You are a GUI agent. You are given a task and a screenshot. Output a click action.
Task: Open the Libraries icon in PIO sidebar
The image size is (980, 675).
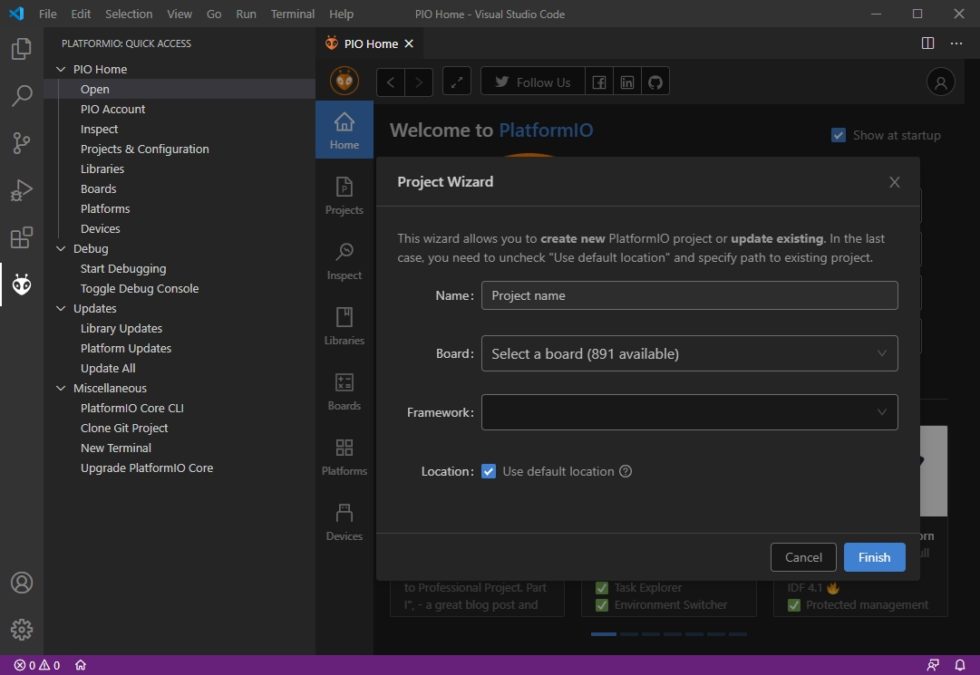pyautogui.click(x=344, y=326)
